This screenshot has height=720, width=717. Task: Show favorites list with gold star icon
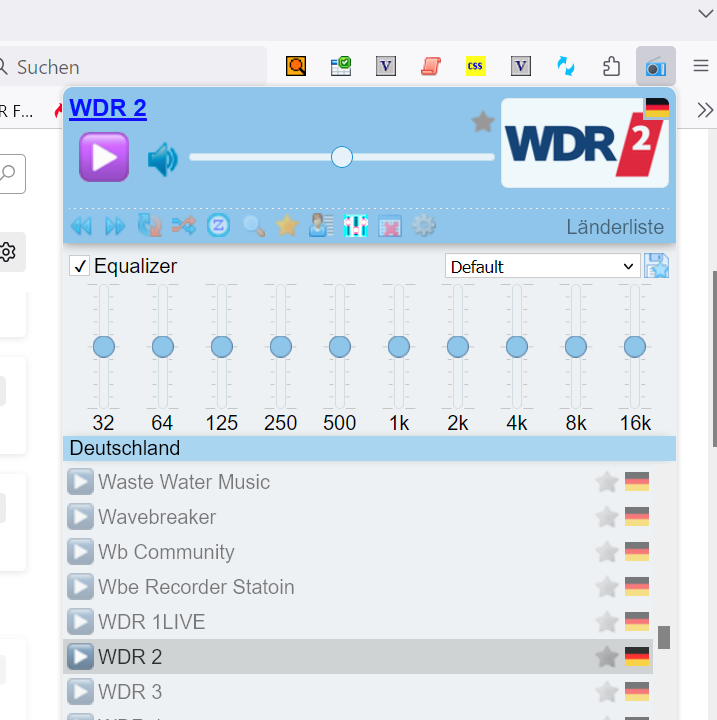point(287,226)
